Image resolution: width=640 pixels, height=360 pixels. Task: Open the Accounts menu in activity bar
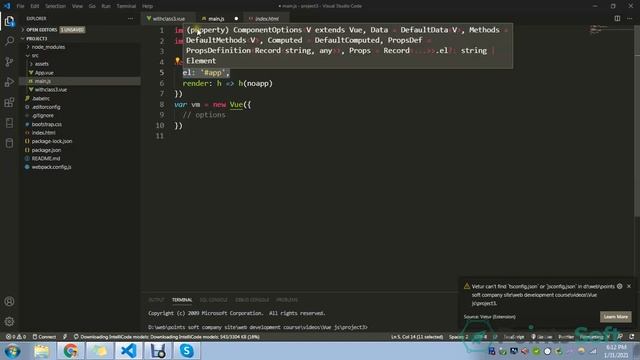pyautogui.click(x=9, y=302)
